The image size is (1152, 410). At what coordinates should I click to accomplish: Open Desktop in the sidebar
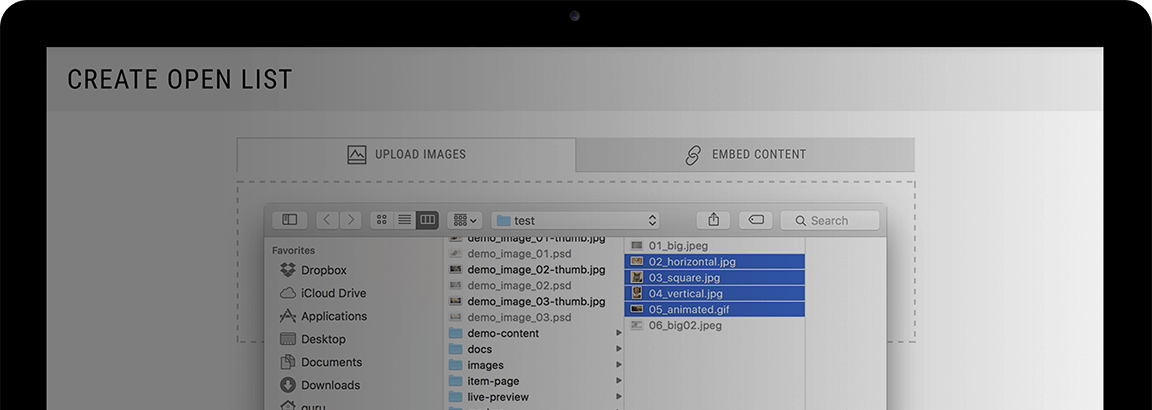(x=313, y=339)
